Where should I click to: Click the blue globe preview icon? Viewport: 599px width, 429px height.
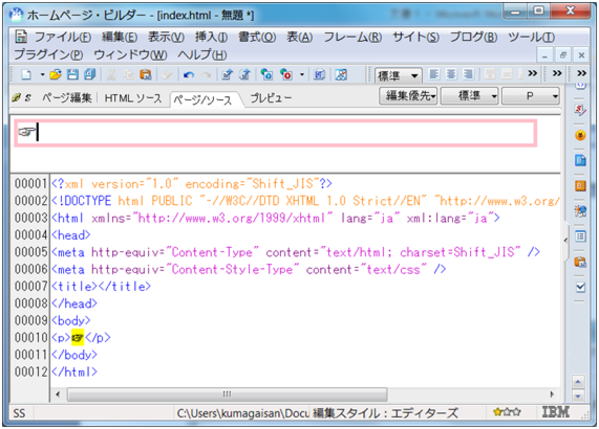coord(267,74)
